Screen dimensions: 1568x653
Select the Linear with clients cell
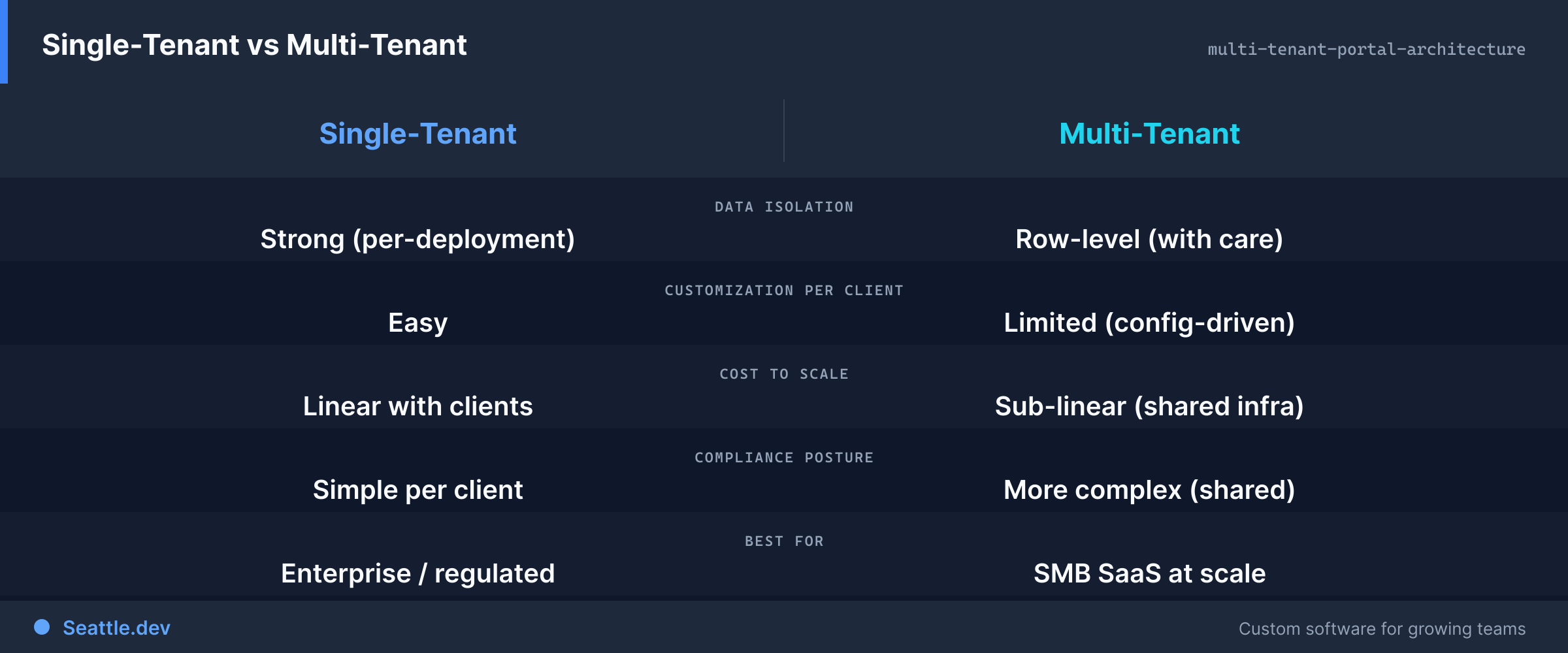[x=418, y=406]
